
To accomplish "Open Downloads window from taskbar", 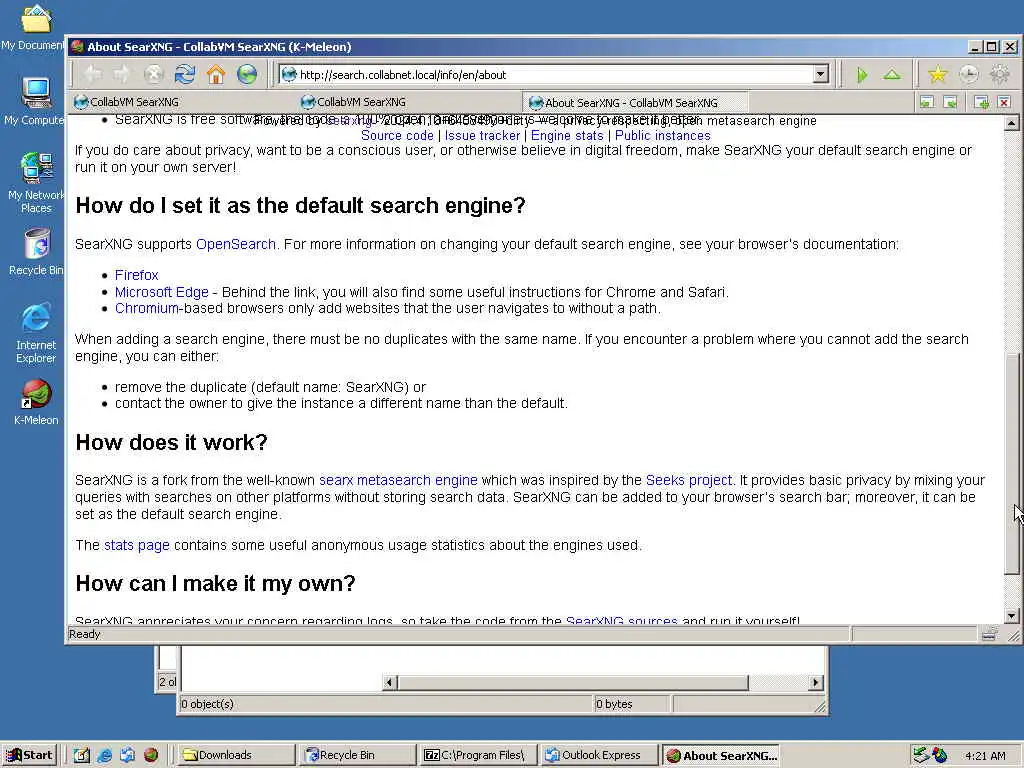I will point(235,755).
